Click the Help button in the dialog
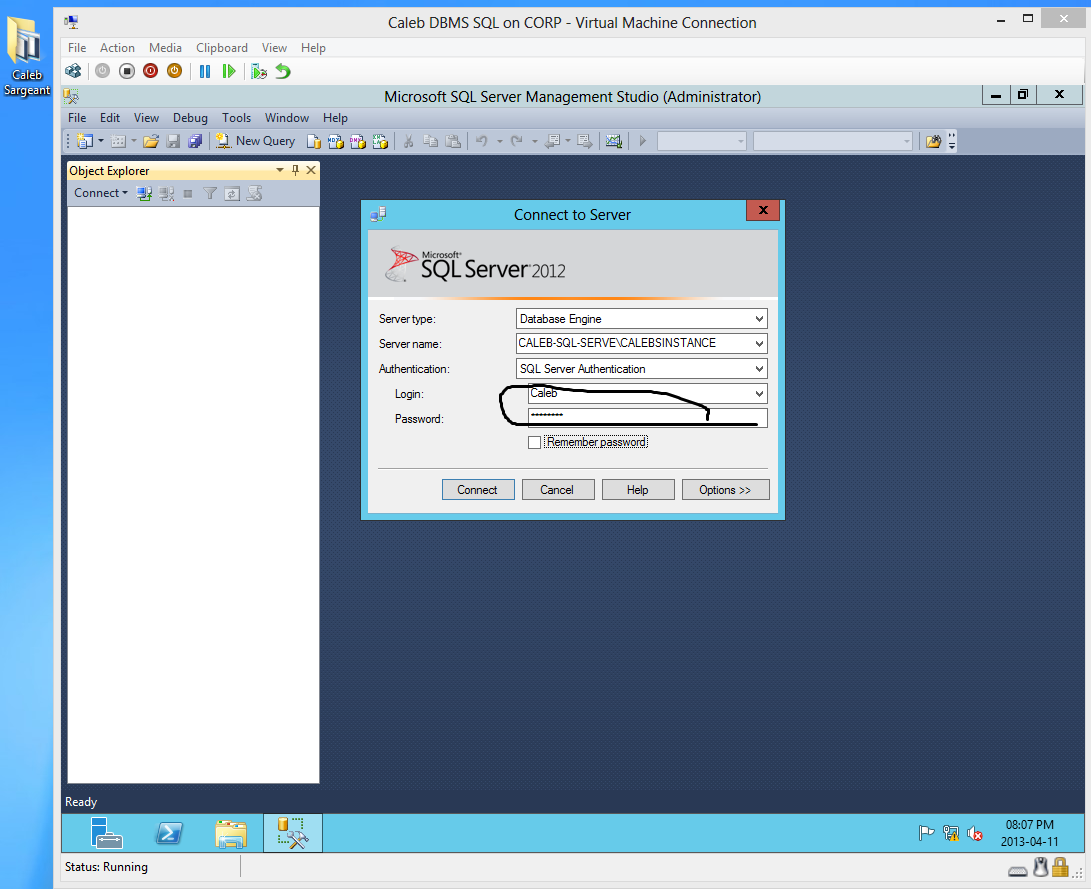Viewport: 1091px width, 889px height. pyautogui.click(x=638, y=490)
